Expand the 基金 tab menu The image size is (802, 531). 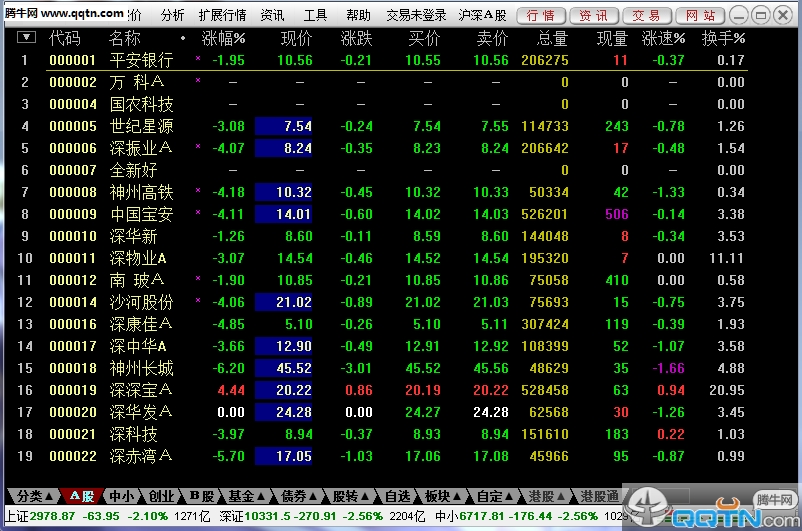246,496
